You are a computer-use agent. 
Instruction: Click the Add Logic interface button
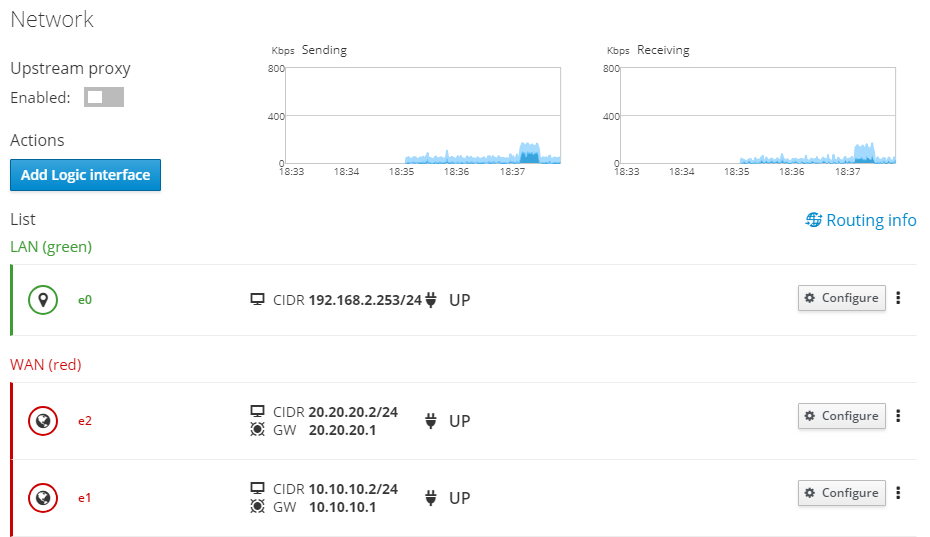tap(85, 175)
